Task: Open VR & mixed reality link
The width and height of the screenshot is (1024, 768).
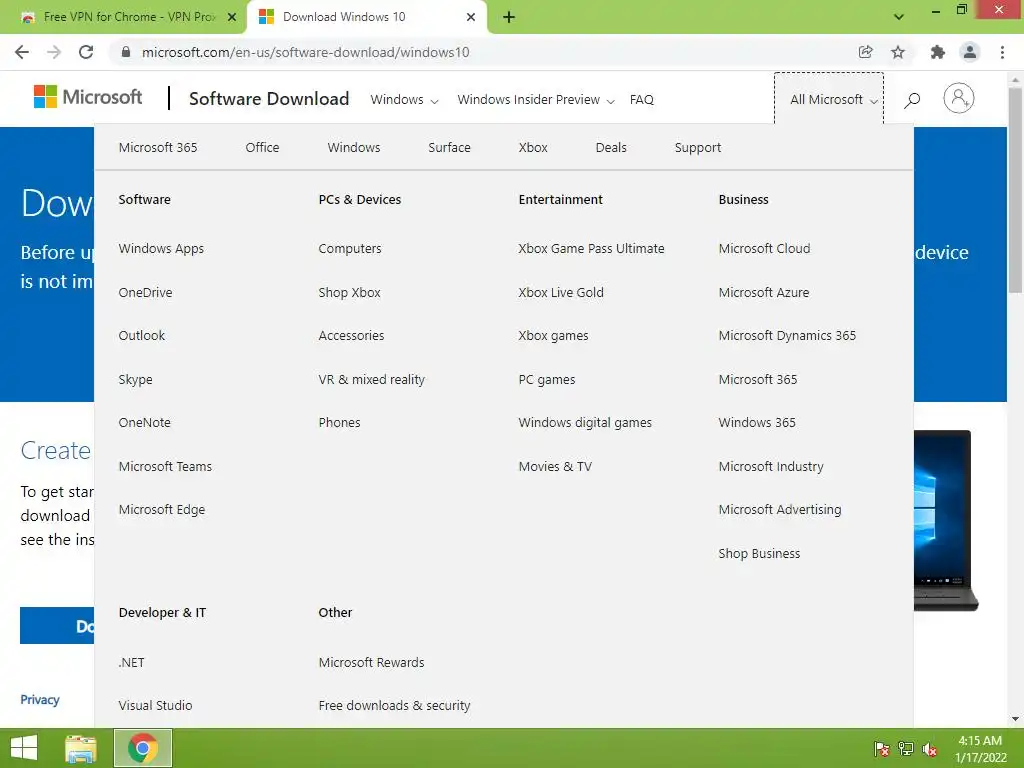Action: 372,379
